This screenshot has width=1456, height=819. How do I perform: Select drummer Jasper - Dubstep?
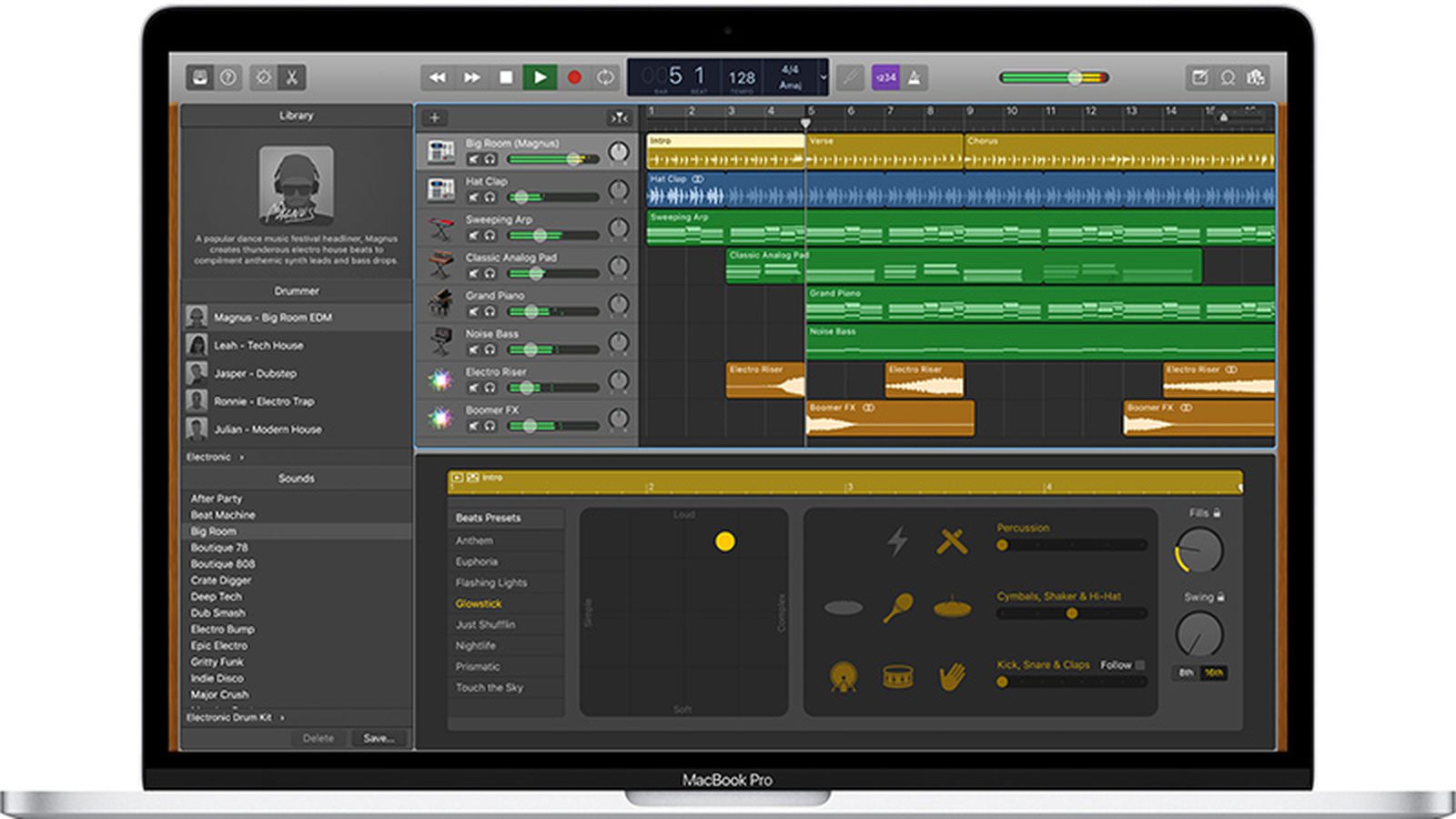(x=297, y=374)
